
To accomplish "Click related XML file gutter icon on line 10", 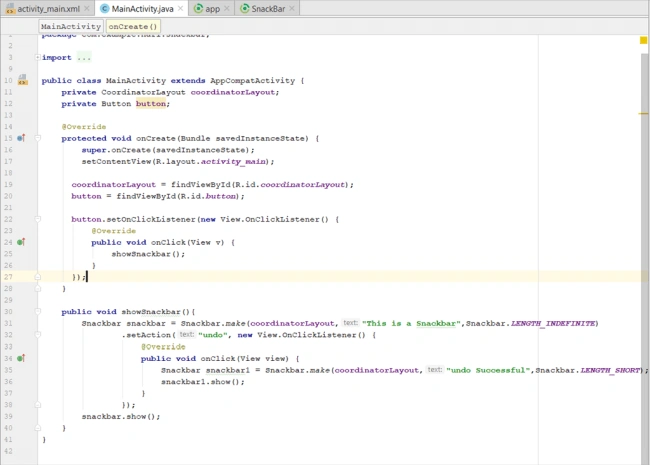I will (22, 80).
